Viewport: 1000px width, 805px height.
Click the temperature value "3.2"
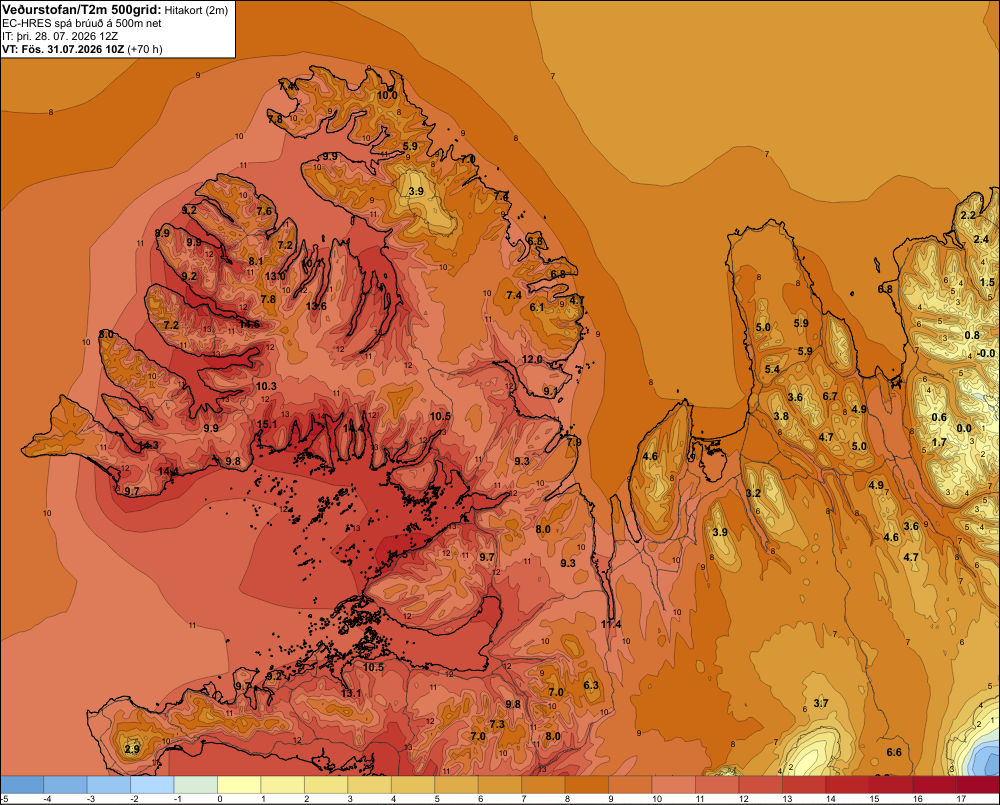753,493
